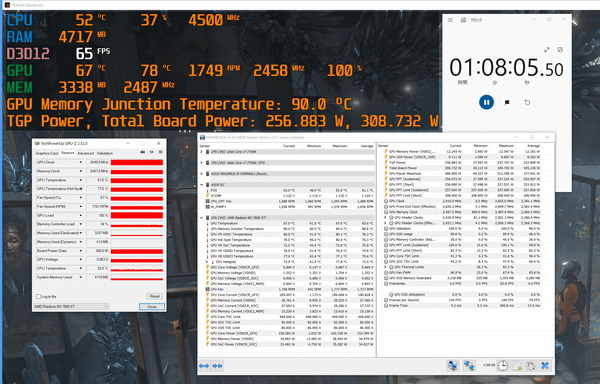Open the Advanced tab in GPU-Z

pos(85,153)
